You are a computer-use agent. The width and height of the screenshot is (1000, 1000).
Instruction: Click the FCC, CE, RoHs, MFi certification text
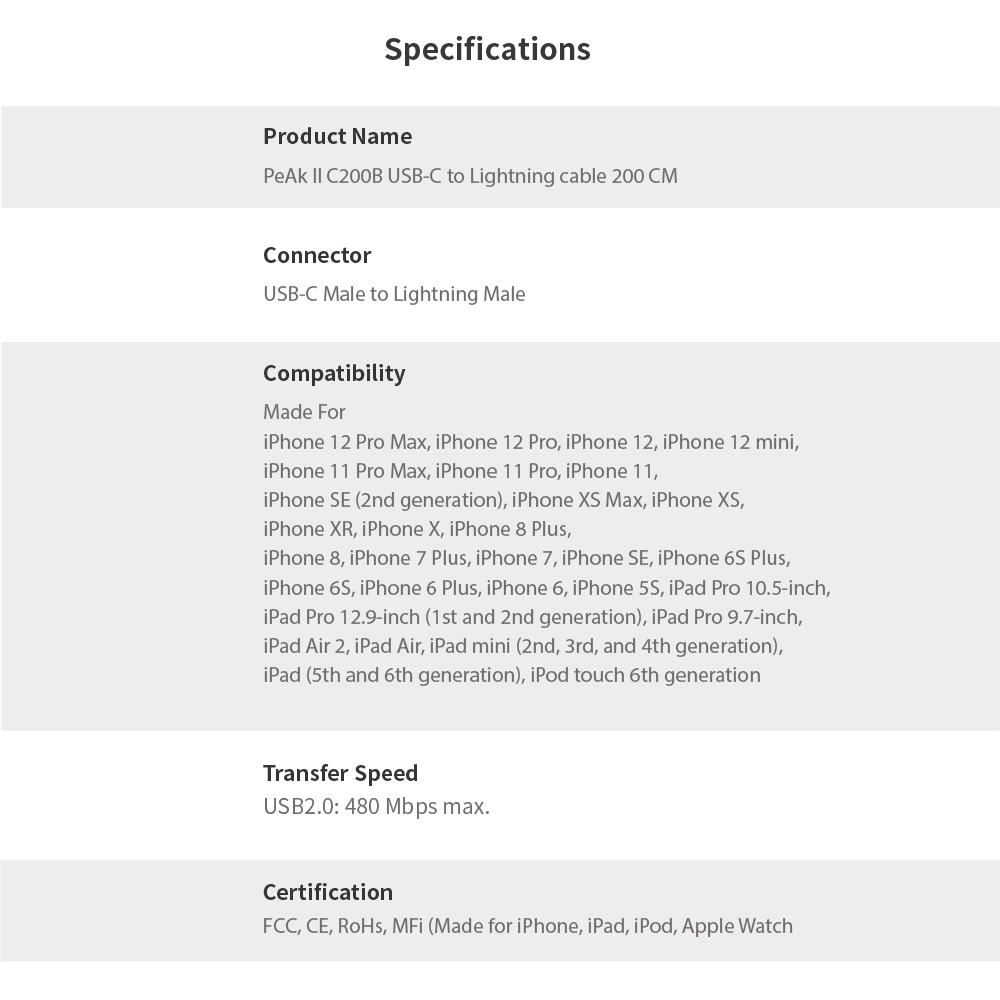528,926
